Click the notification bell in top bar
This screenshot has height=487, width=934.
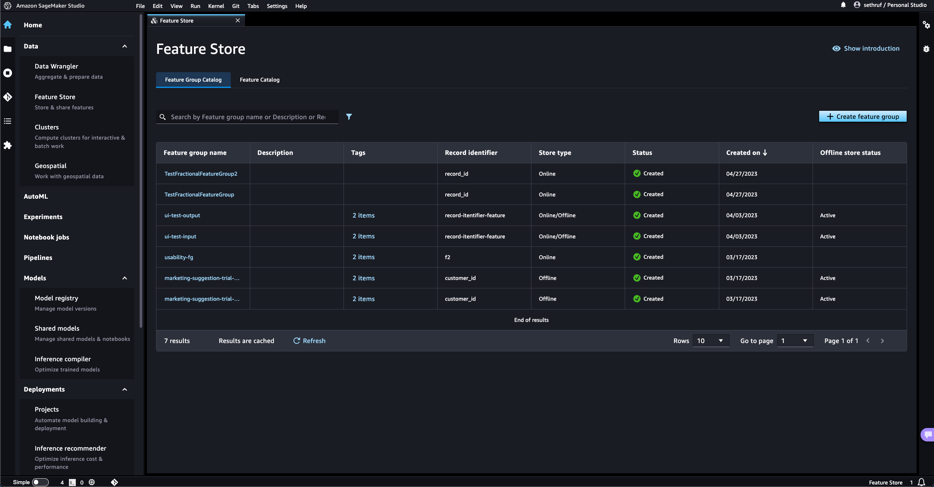pyautogui.click(x=843, y=5)
